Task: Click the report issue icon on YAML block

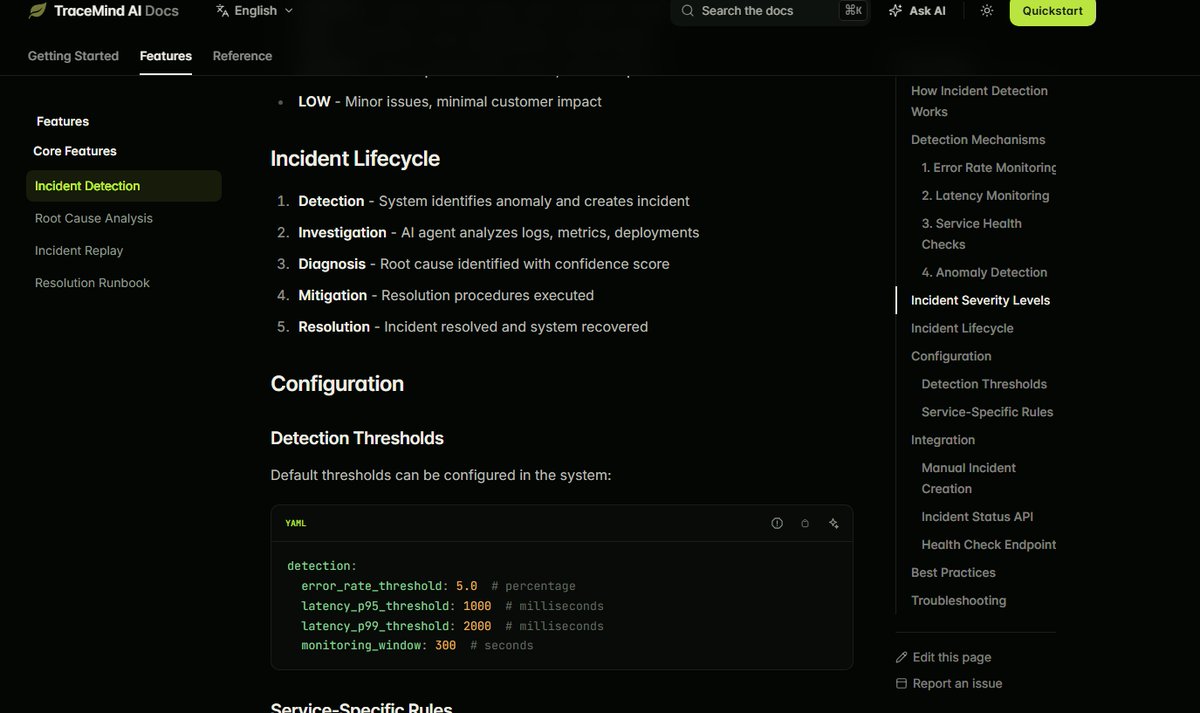Action: pyautogui.click(x=777, y=523)
